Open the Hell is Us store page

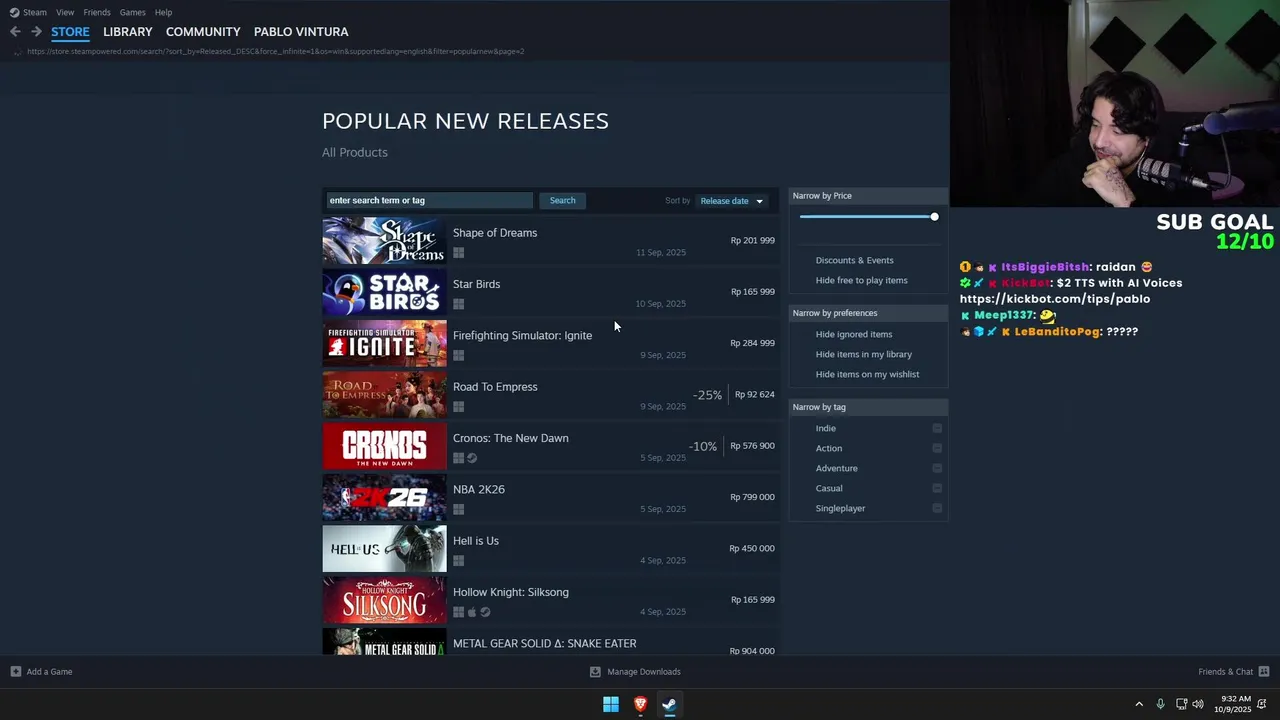[x=550, y=549]
